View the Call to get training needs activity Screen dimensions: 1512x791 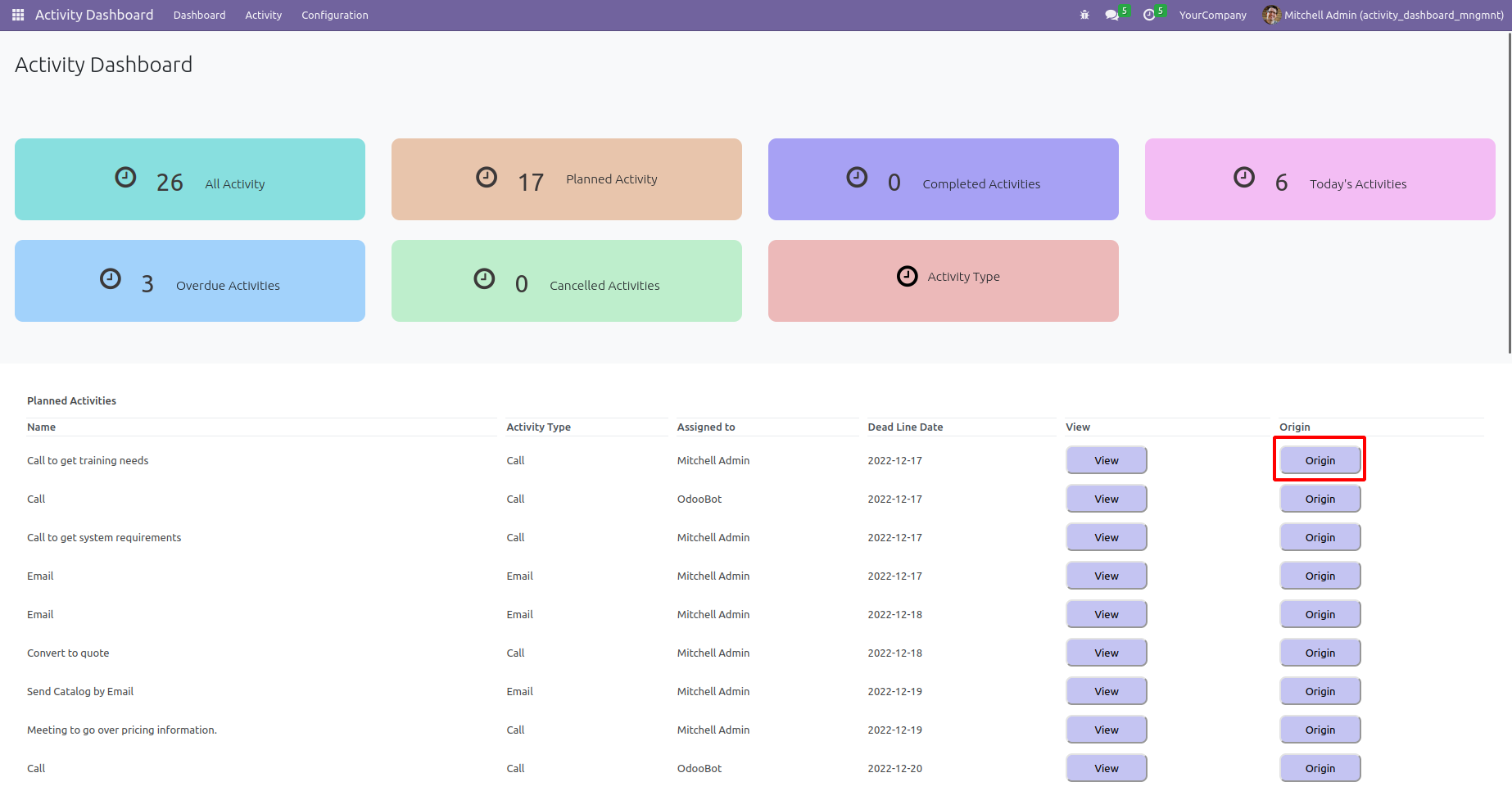pos(1107,460)
